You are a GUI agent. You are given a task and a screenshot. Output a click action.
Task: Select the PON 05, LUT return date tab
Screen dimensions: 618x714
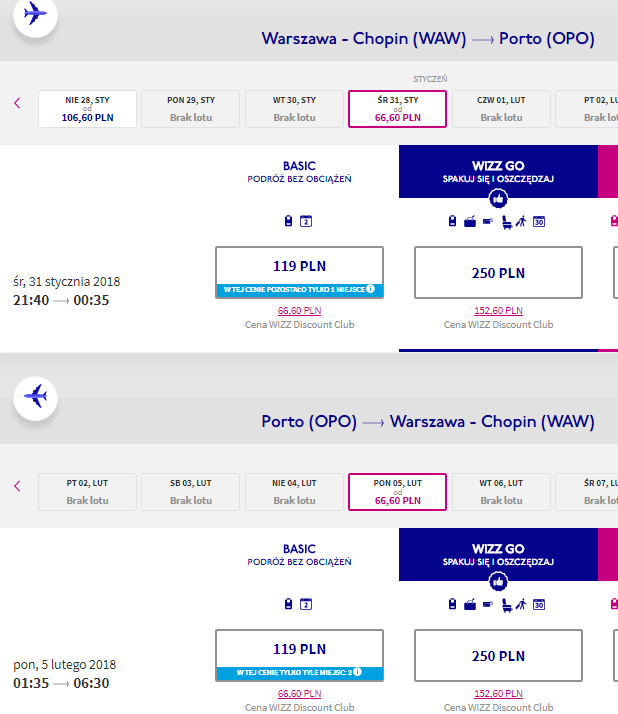(398, 492)
